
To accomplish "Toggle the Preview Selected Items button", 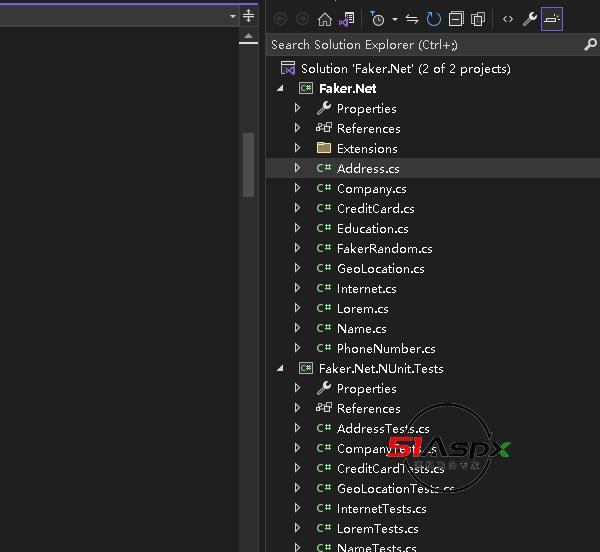I will 552,19.
